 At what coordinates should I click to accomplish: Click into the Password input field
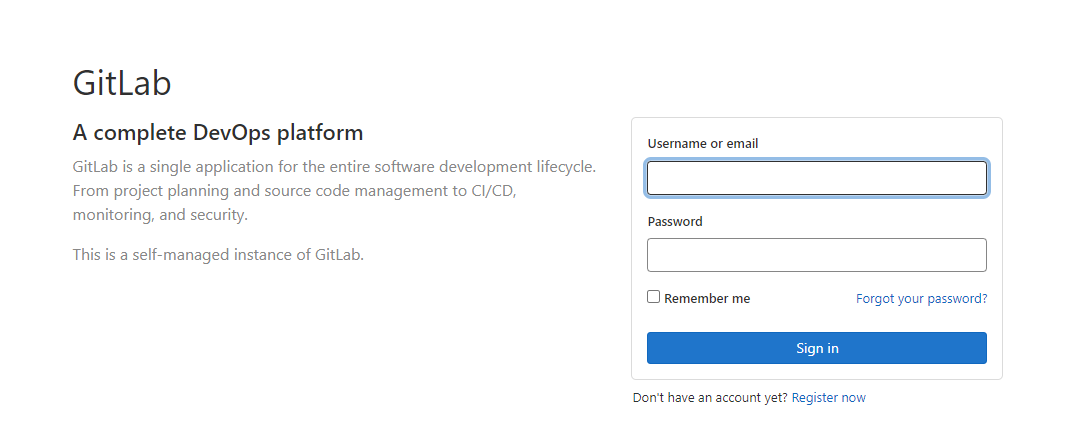(816, 255)
